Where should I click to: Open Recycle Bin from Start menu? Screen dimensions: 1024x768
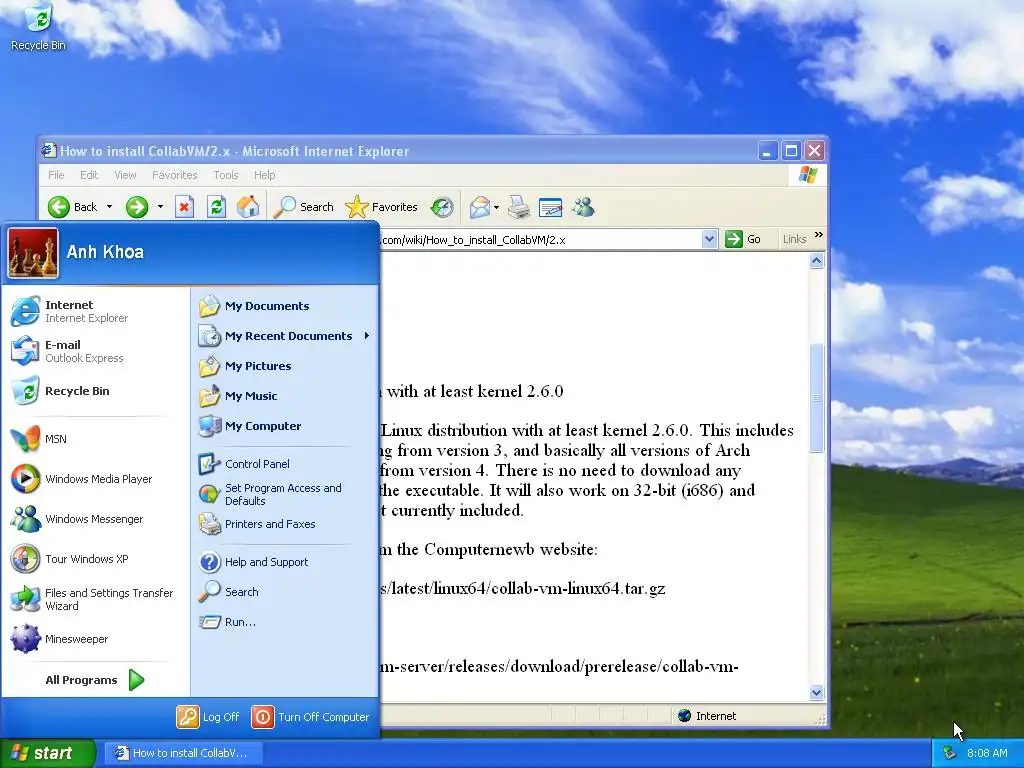[95, 391]
